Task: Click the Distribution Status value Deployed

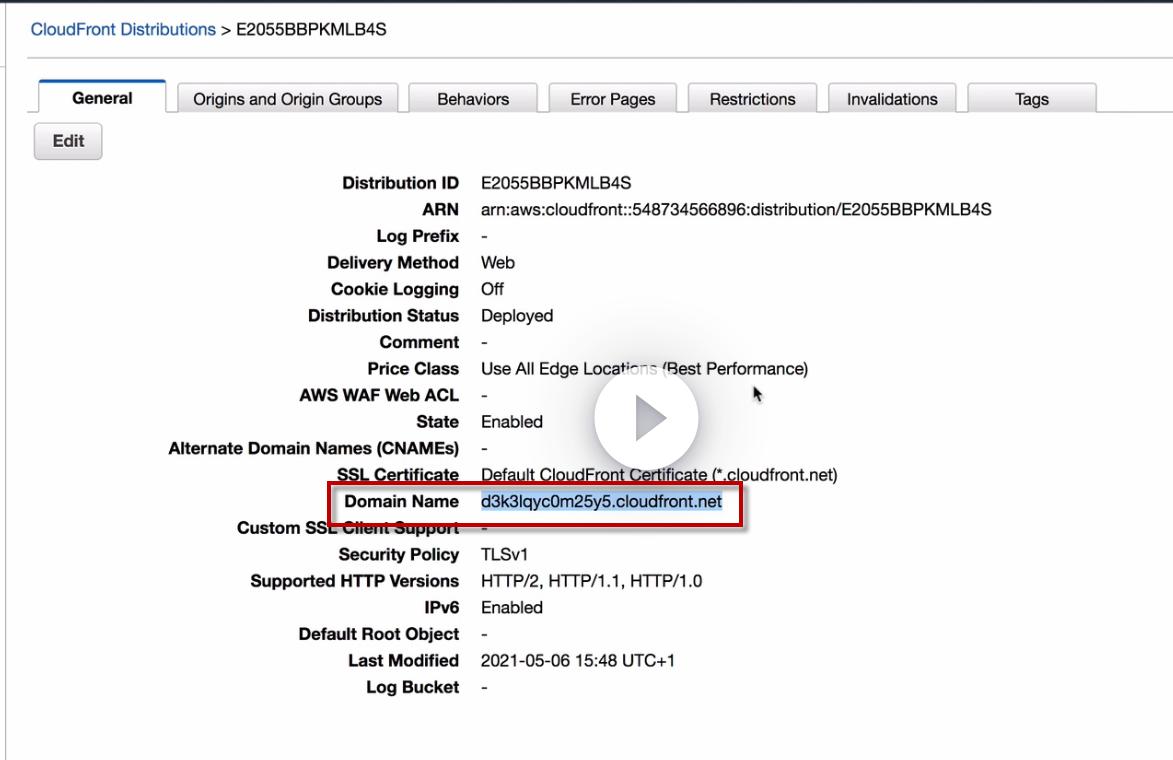Action: 517,316
